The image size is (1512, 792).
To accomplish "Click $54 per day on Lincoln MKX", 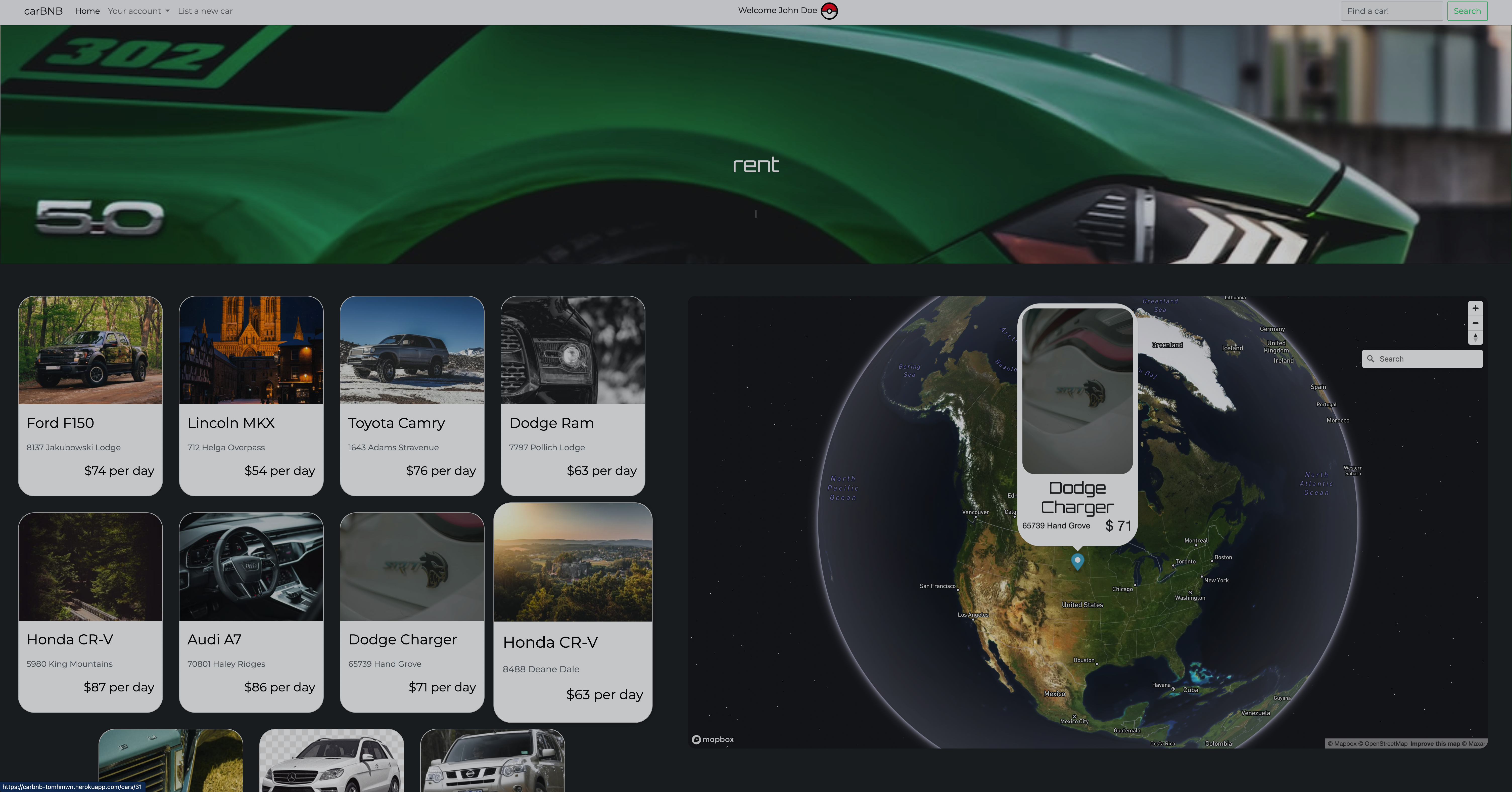I will (279, 471).
